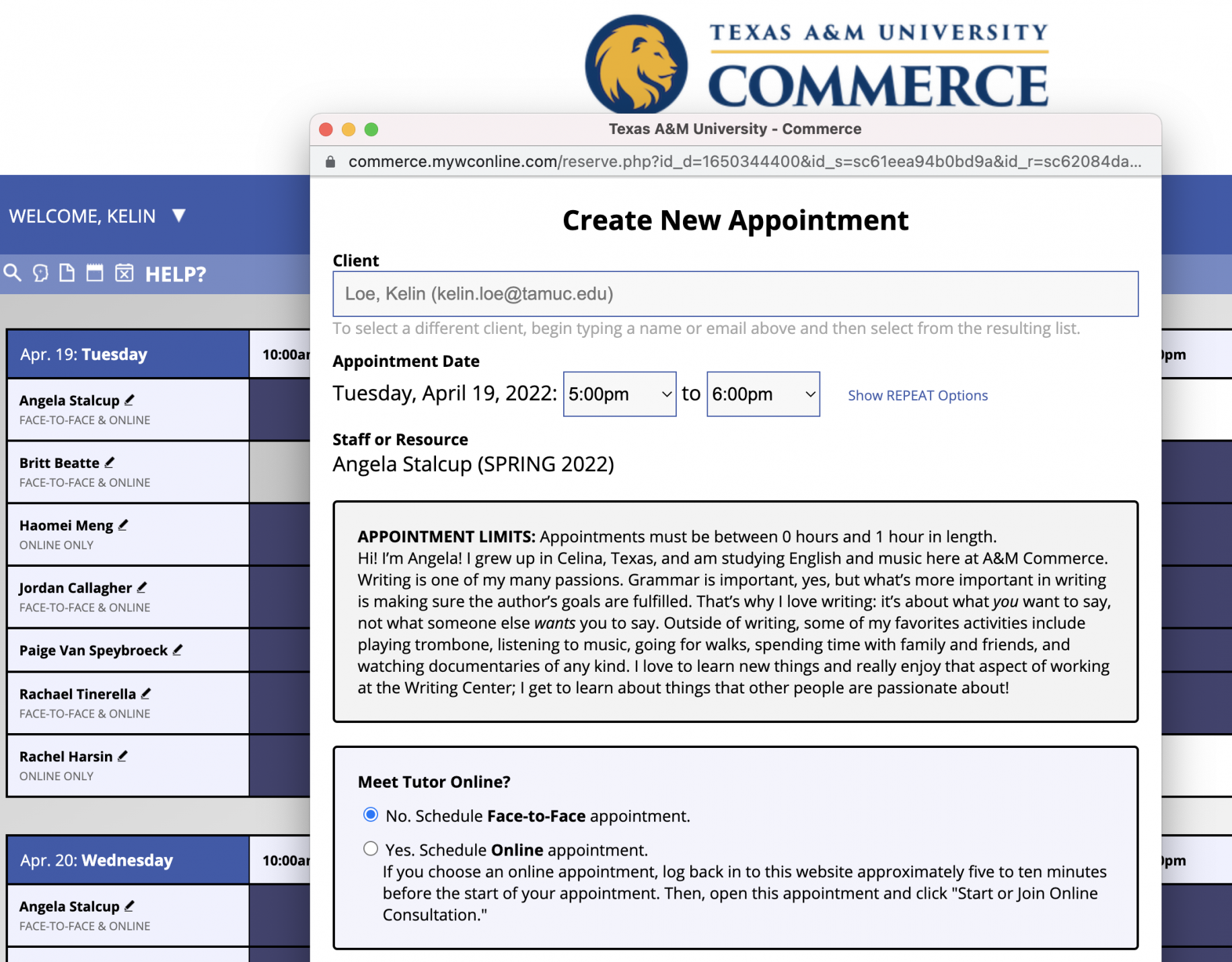Click pencil icon next to Paige Van Speybroeck
1232x962 pixels.
tap(178, 650)
